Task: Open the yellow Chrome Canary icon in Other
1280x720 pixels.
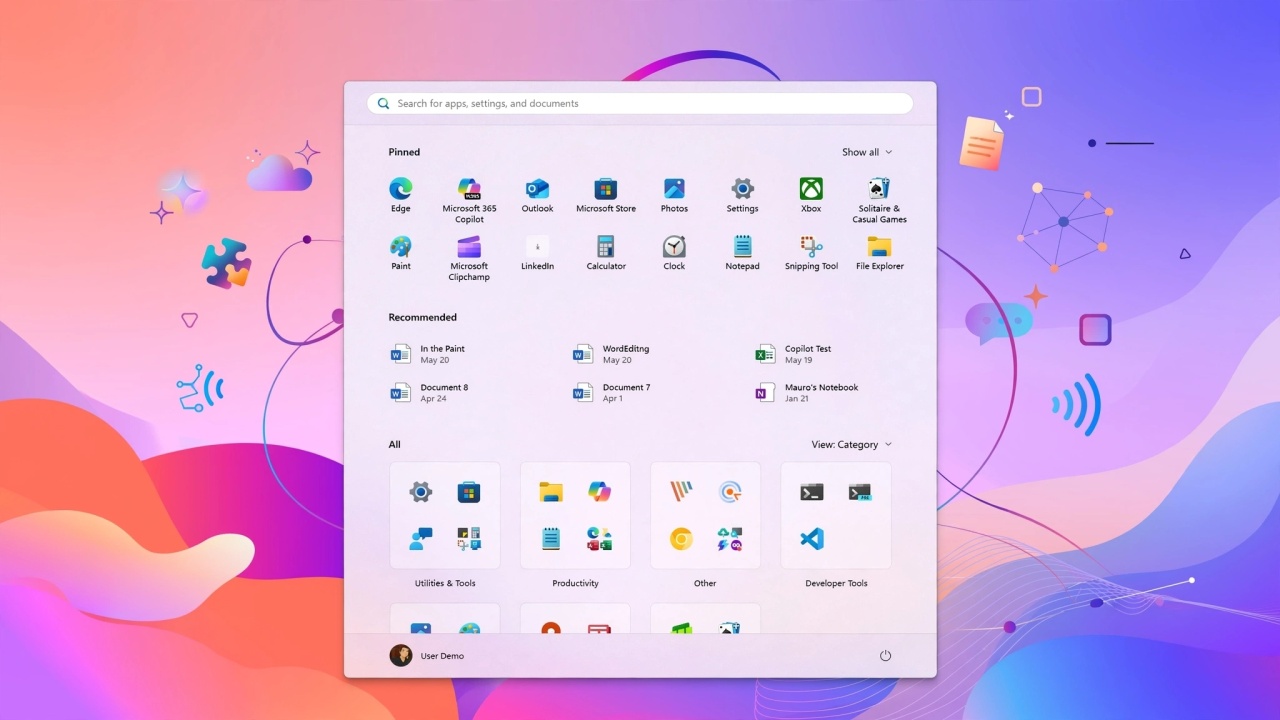Action: [x=681, y=539]
